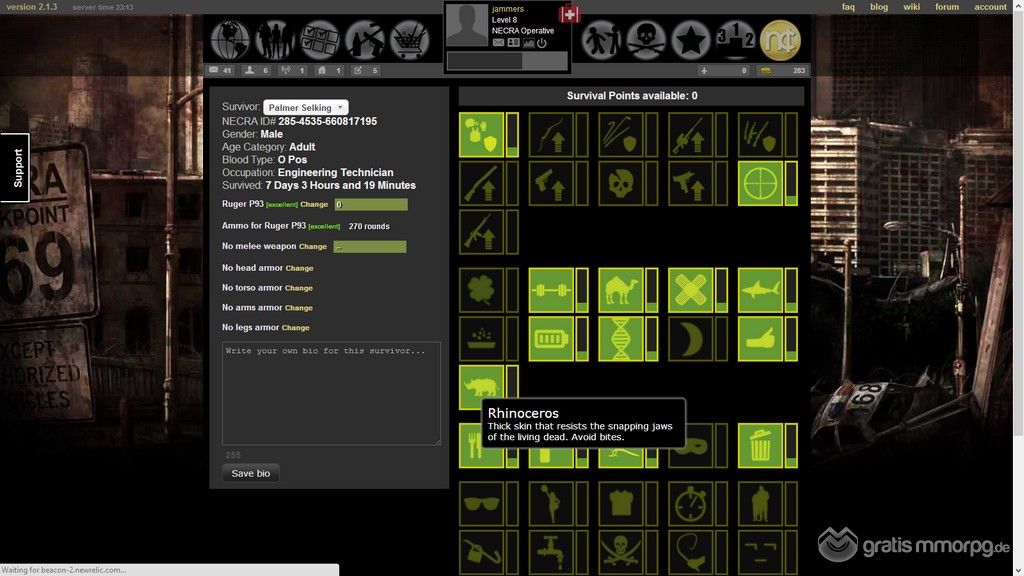The height and width of the screenshot is (576, 1024).
Task: Select the Rhinoceros skill icon
Action: coord(481,387)
